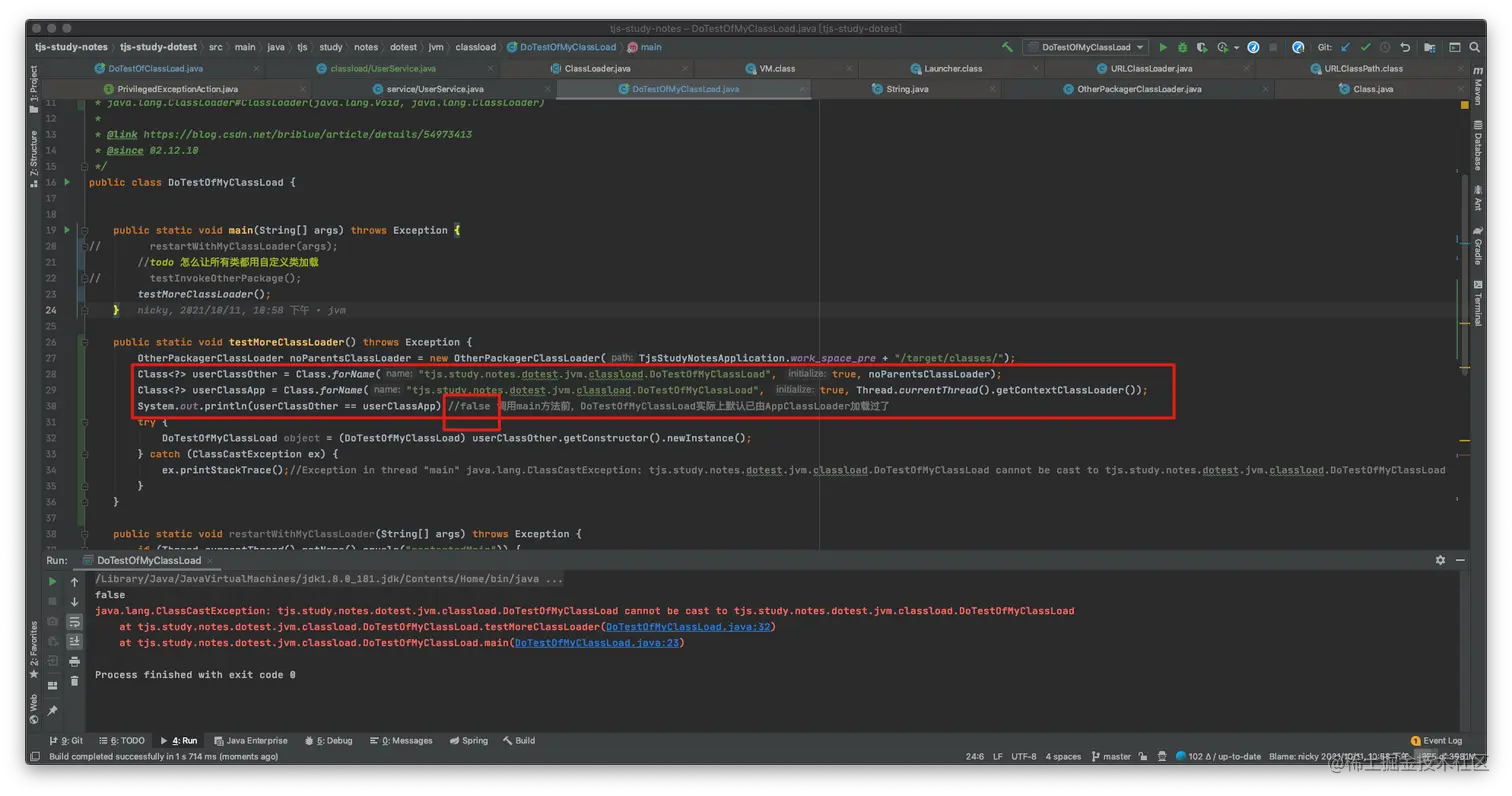The width and height of the screenshot is (1512, 796).
Task: Open DoTestOfMyClassLoad.java:32 stack trace link
Action: pyautogui.click(x=688, y=627)
